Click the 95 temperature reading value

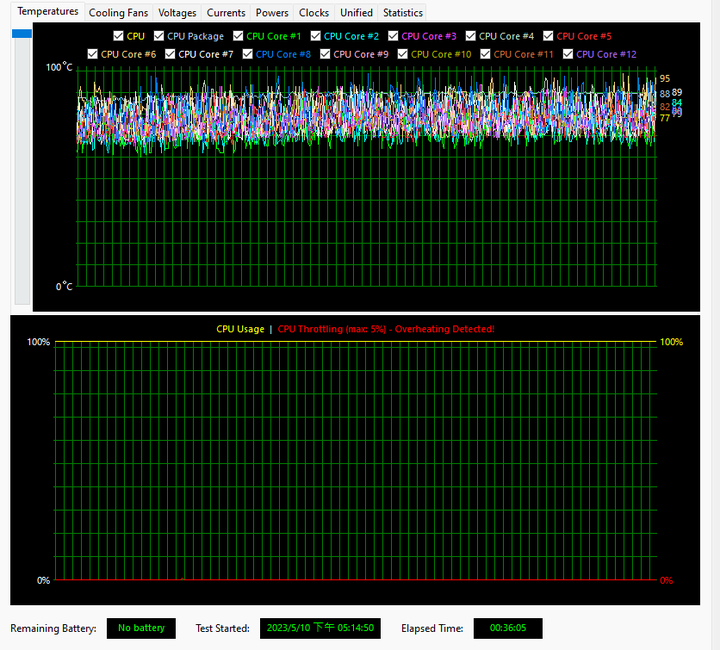(664, 78)
